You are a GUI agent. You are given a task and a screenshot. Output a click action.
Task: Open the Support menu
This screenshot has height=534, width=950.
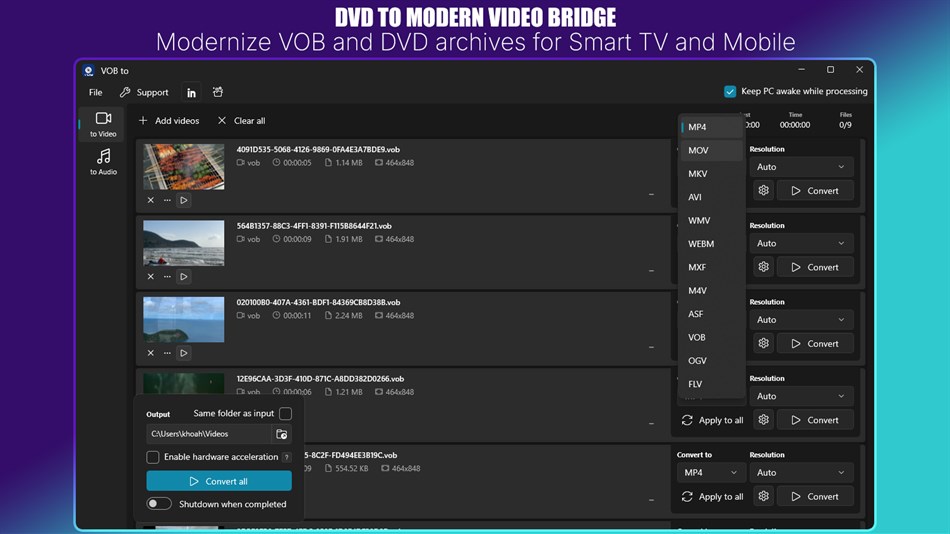[144, 92]
